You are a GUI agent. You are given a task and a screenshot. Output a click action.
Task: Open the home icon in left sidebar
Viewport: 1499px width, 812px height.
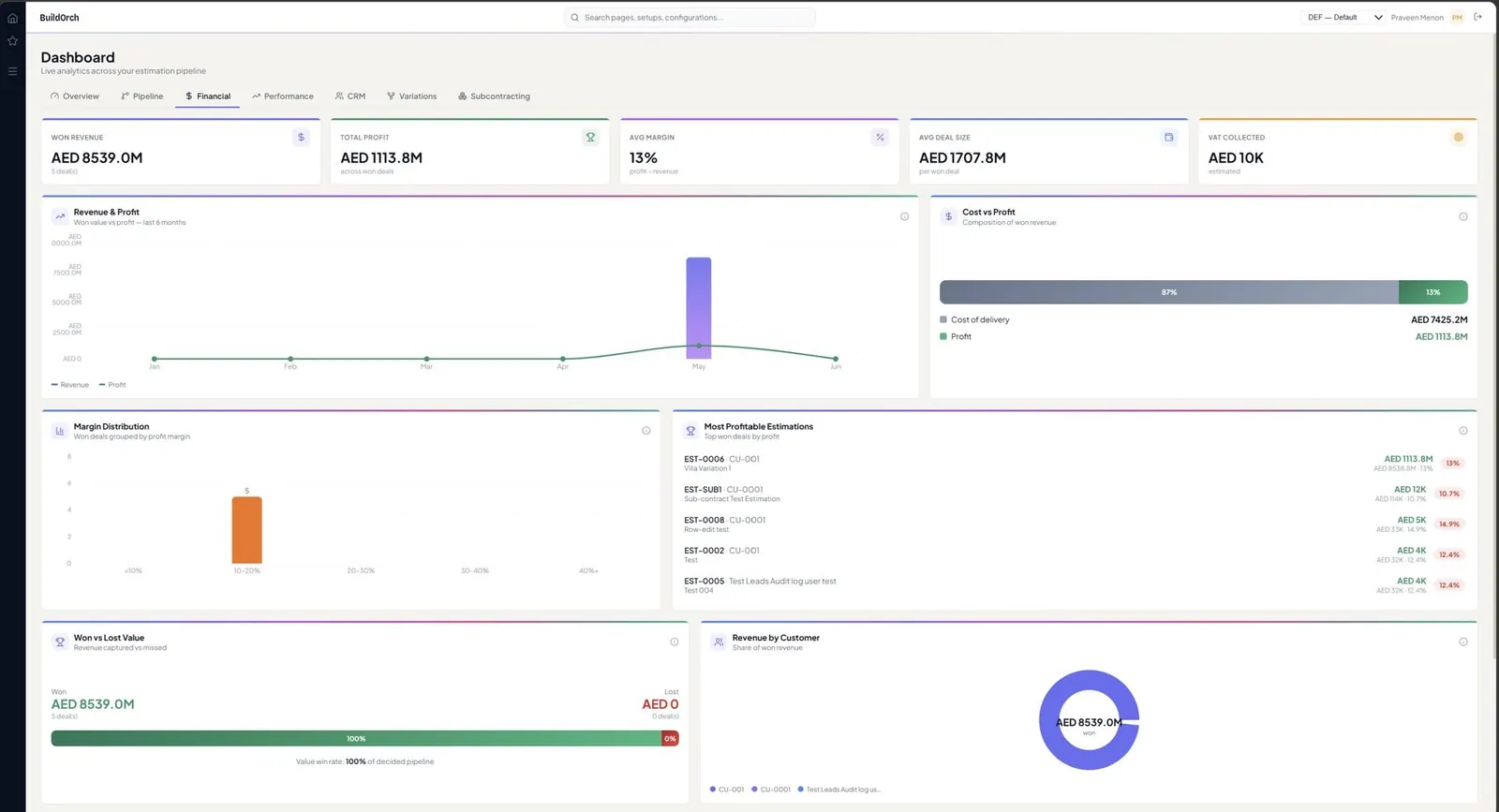(12, 18)
